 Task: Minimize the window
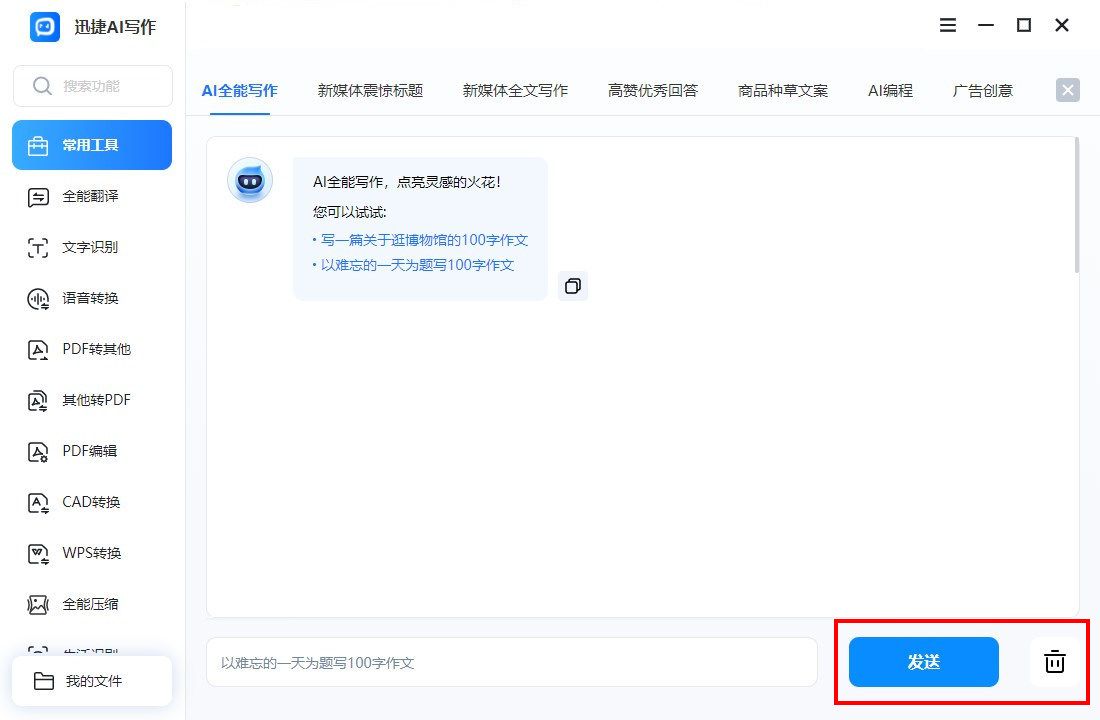(986, 25)
